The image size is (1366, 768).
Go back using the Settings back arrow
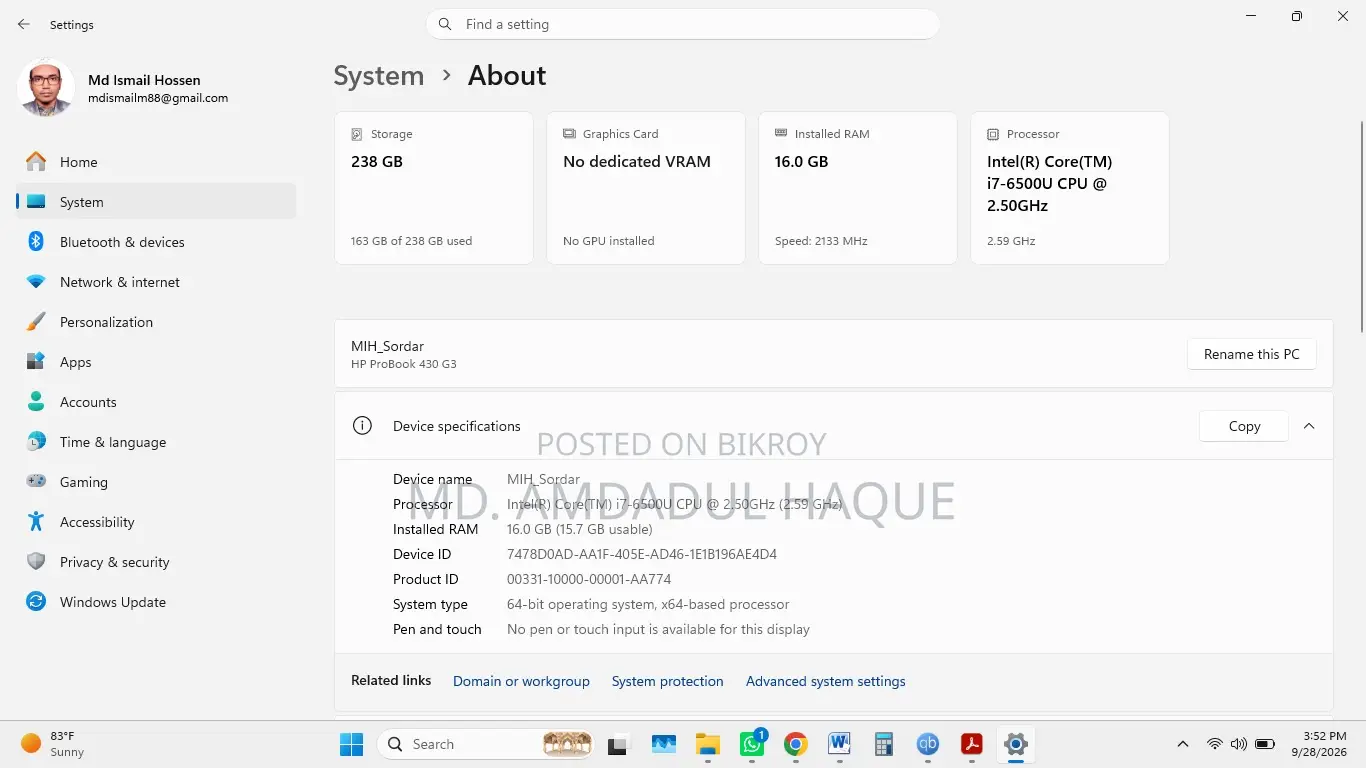point(24,24)
